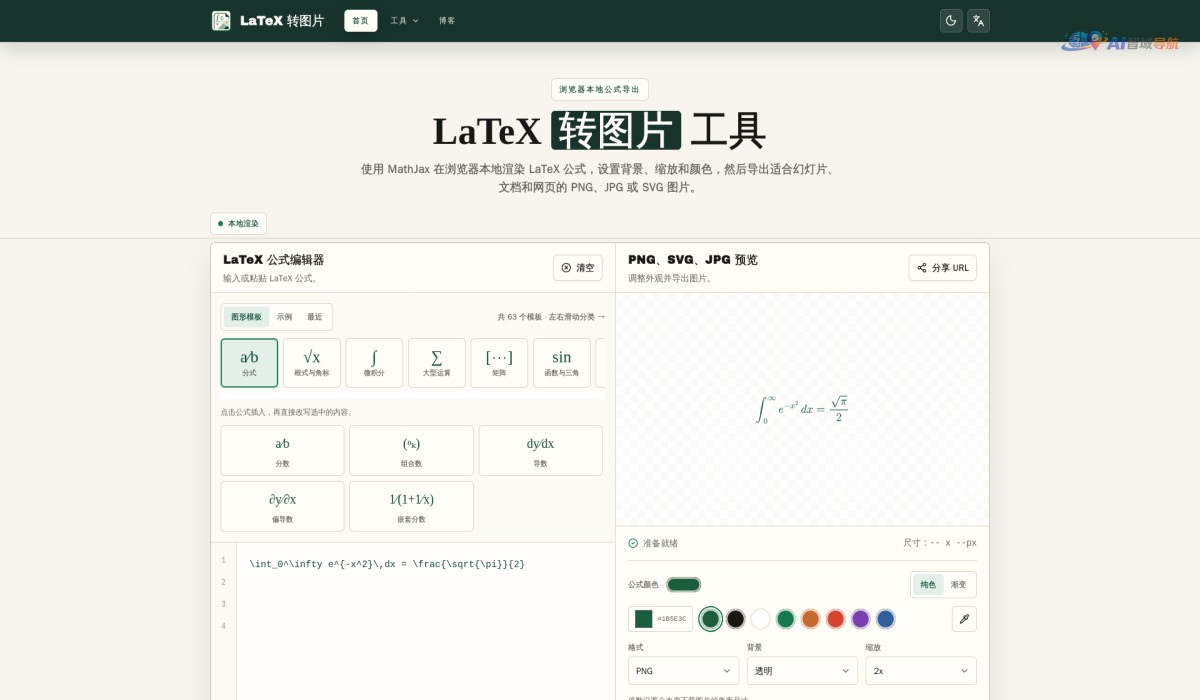Open the 格式 PNG format dropdown
Image resolution: width=1200 pixels, height=700 pixels.
click(x=684, y=671)
